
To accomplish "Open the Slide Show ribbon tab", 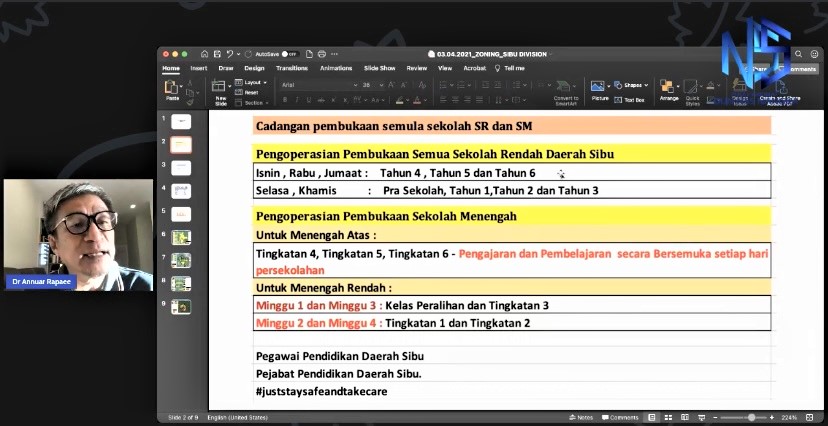I will coord(379,68).
